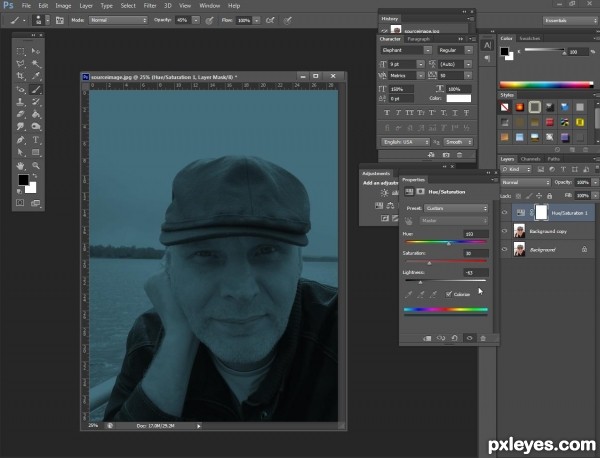Switch to the Paths tab
Image resolution: width=600 pixels, height=458 pixels.
[553, 159]
